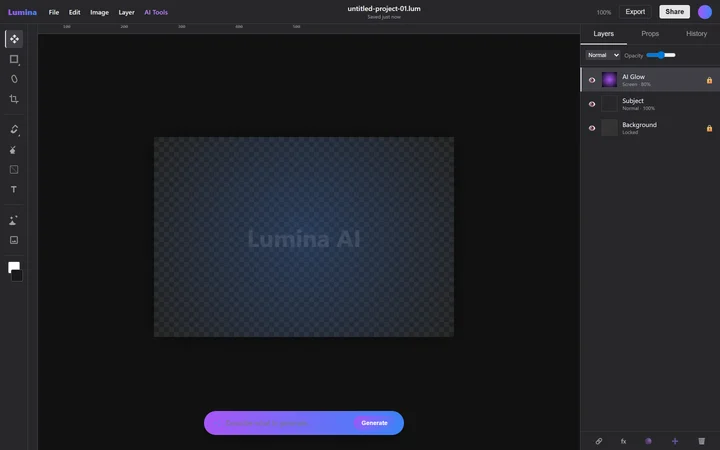Click the Lumina logo

(x=22, y=12)
